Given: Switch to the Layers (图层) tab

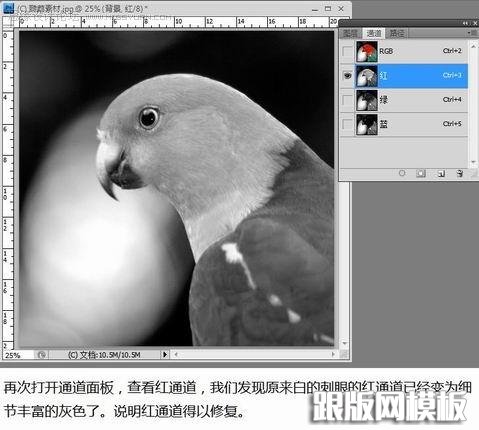Looking at the screenshot, I should tap(350, 33).
